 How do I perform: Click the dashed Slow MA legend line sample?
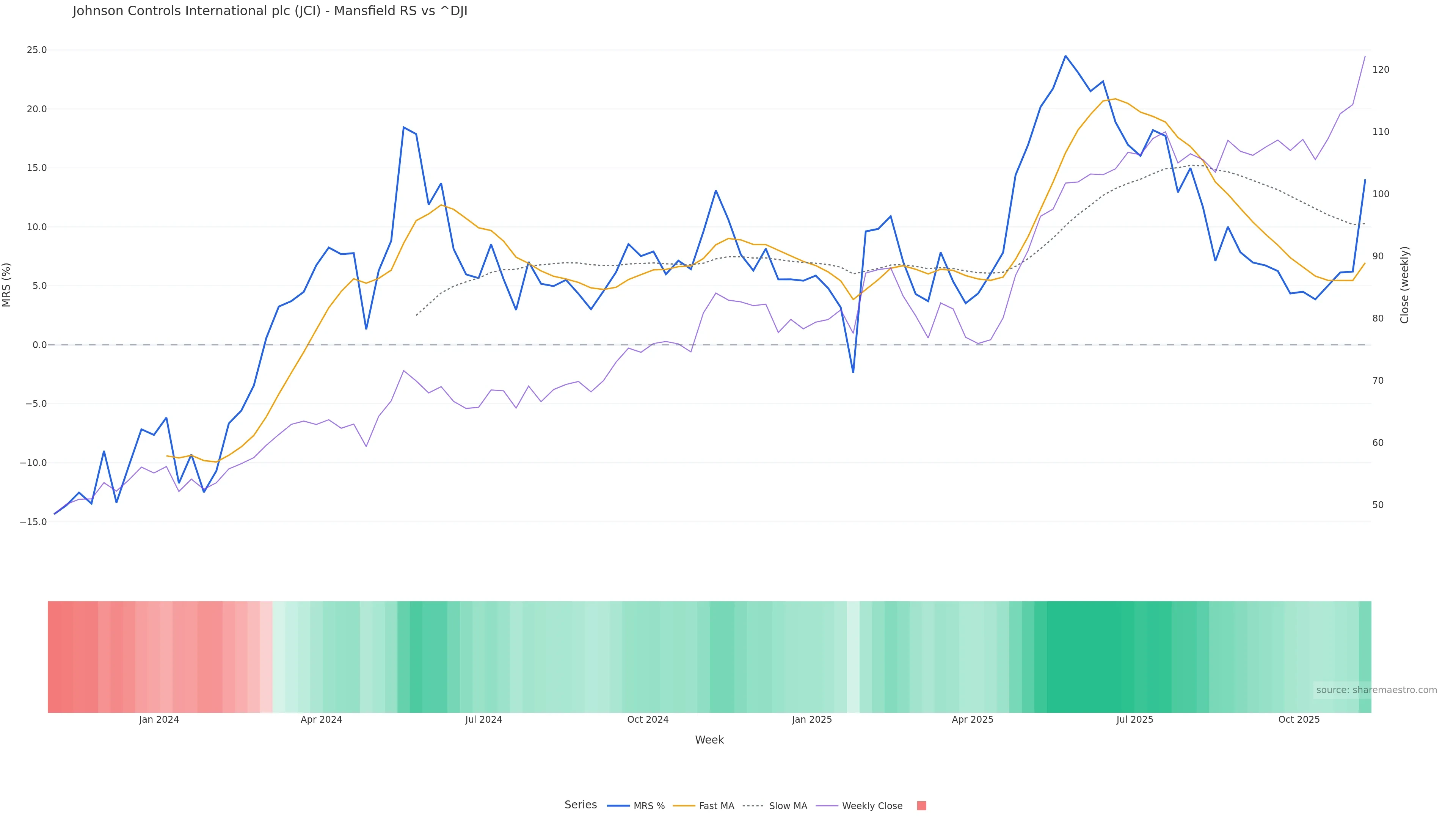tap(753, 806)
